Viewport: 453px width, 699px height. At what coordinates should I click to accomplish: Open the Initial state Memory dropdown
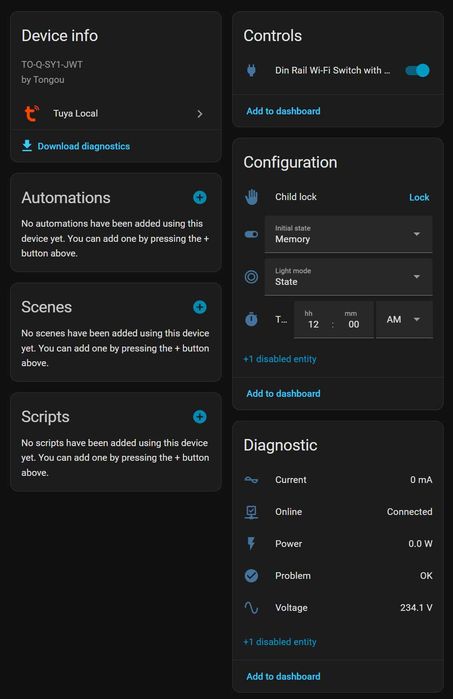click(348, 234)
